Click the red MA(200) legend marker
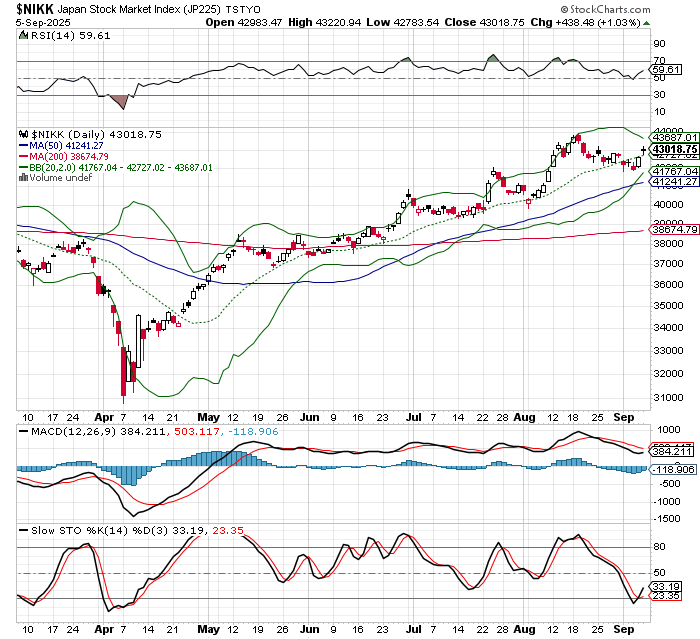 (x=23, y=156)
